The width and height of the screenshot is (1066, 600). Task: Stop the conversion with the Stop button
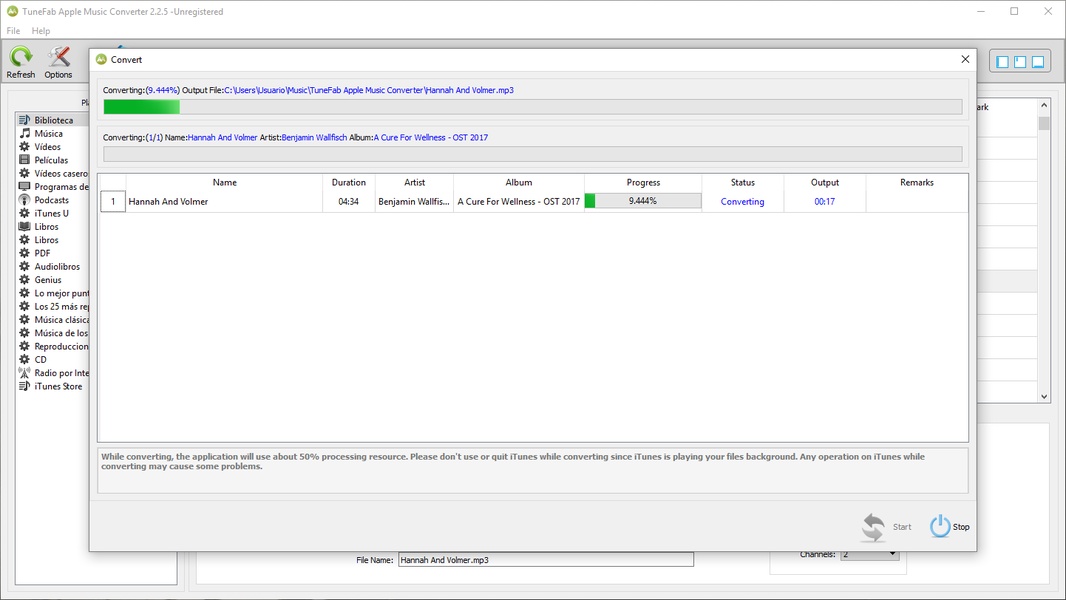(950, 527)
